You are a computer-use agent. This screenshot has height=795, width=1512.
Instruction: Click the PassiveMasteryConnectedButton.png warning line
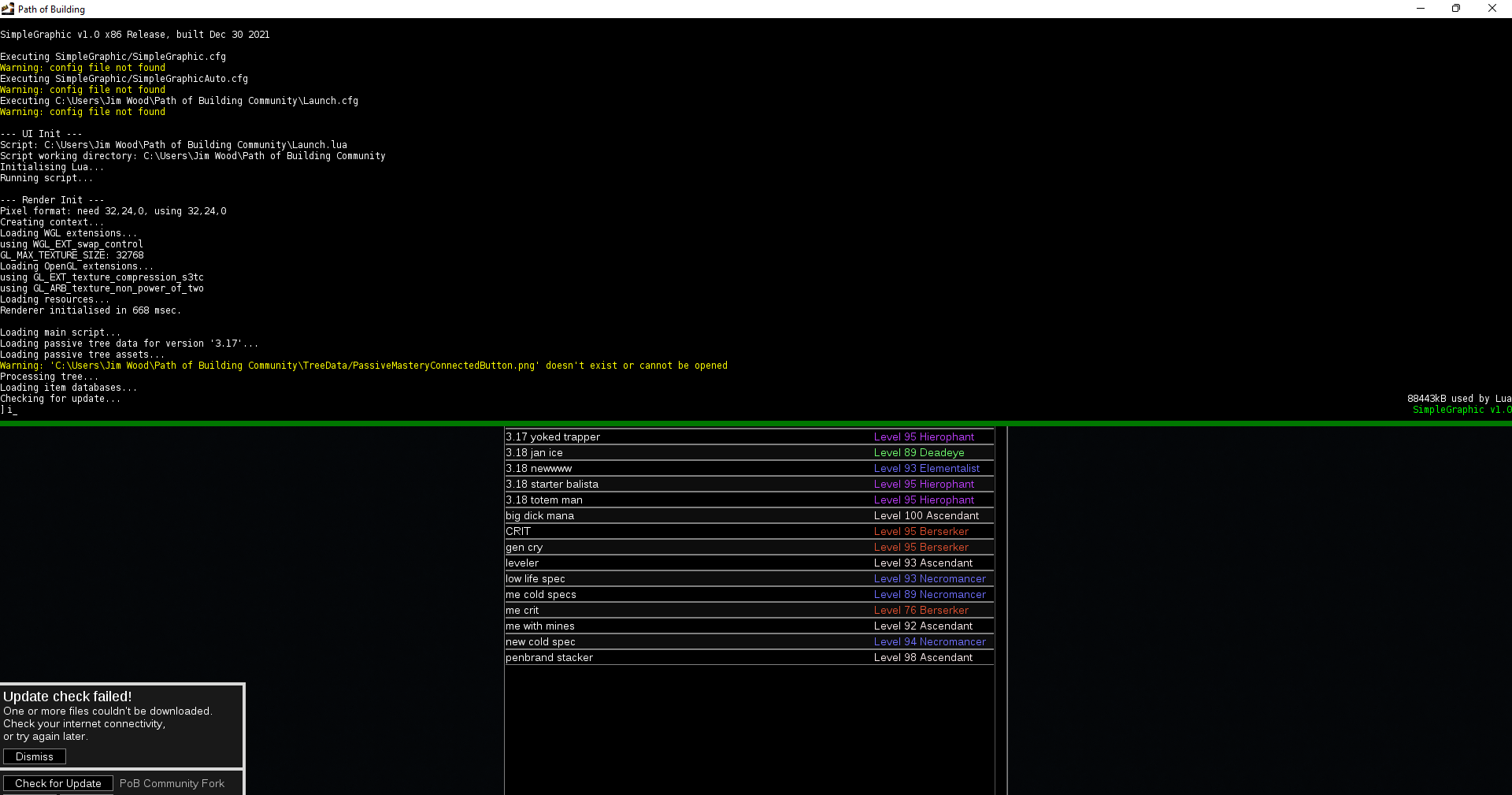tap(364, 366)
